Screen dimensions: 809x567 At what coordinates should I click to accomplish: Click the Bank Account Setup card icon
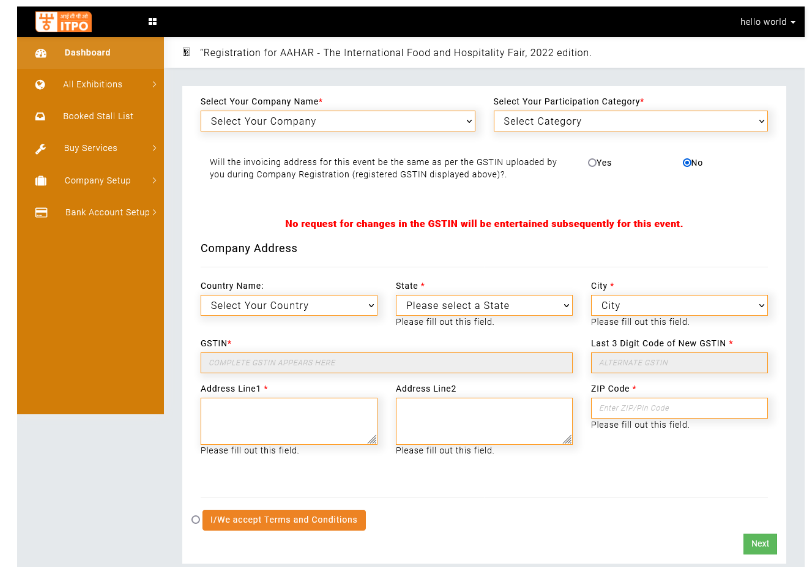pos(41,213)
